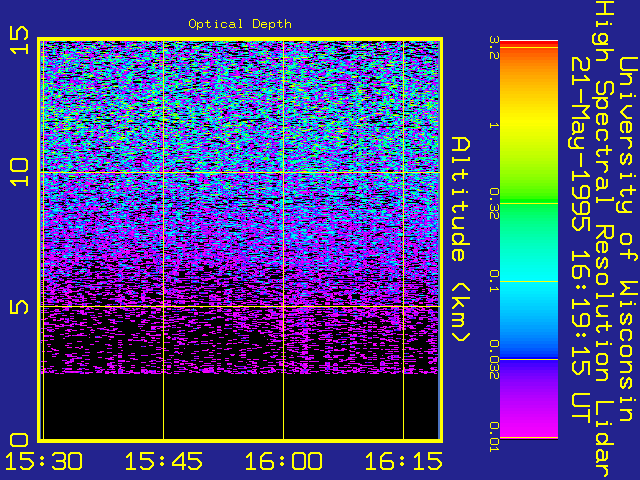The width and height of the screenshot is (640, 480).
Task: Click the 1 colorbar scale label
Action: (494, 125)
